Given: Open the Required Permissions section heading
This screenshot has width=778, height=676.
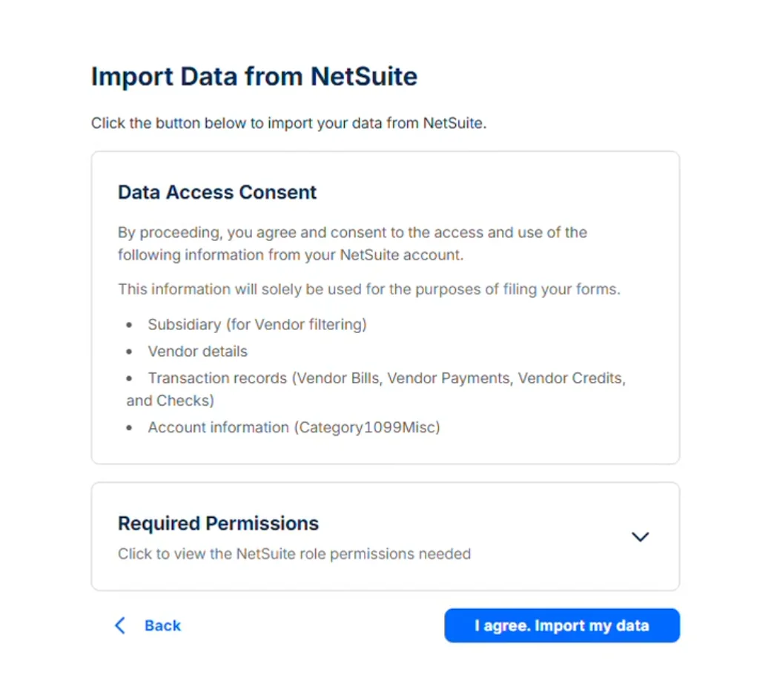Looking at the screenshot, I should click(x=218, y=523).
